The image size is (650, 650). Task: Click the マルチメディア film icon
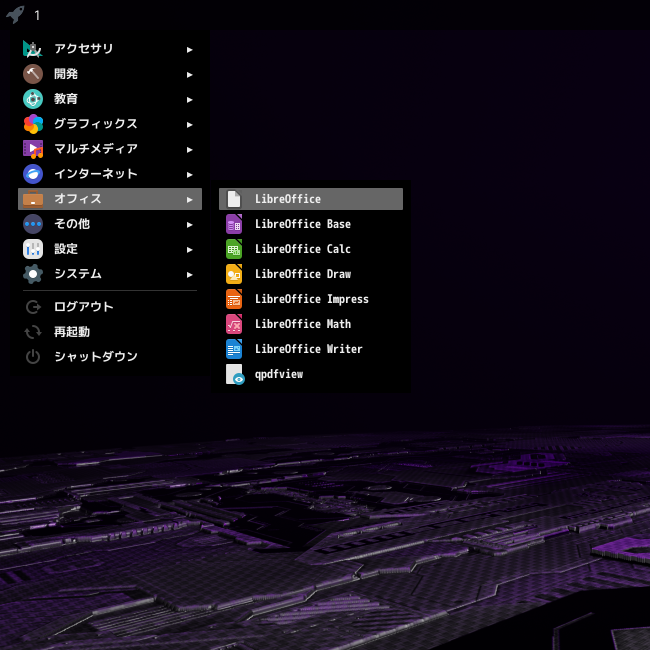[x=33, y=149]
